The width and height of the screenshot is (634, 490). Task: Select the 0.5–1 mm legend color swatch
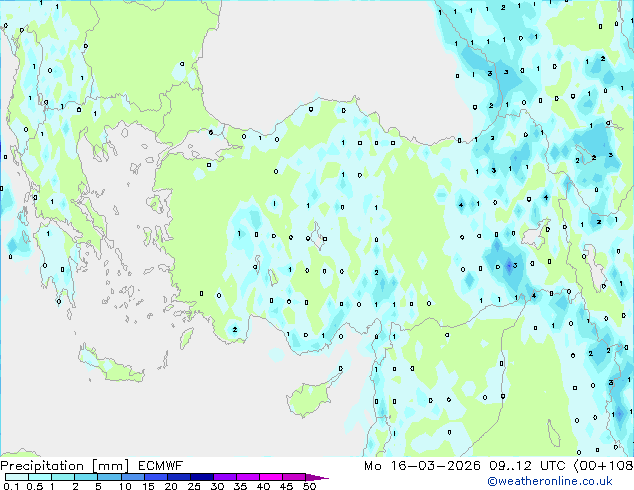point(40,477)
